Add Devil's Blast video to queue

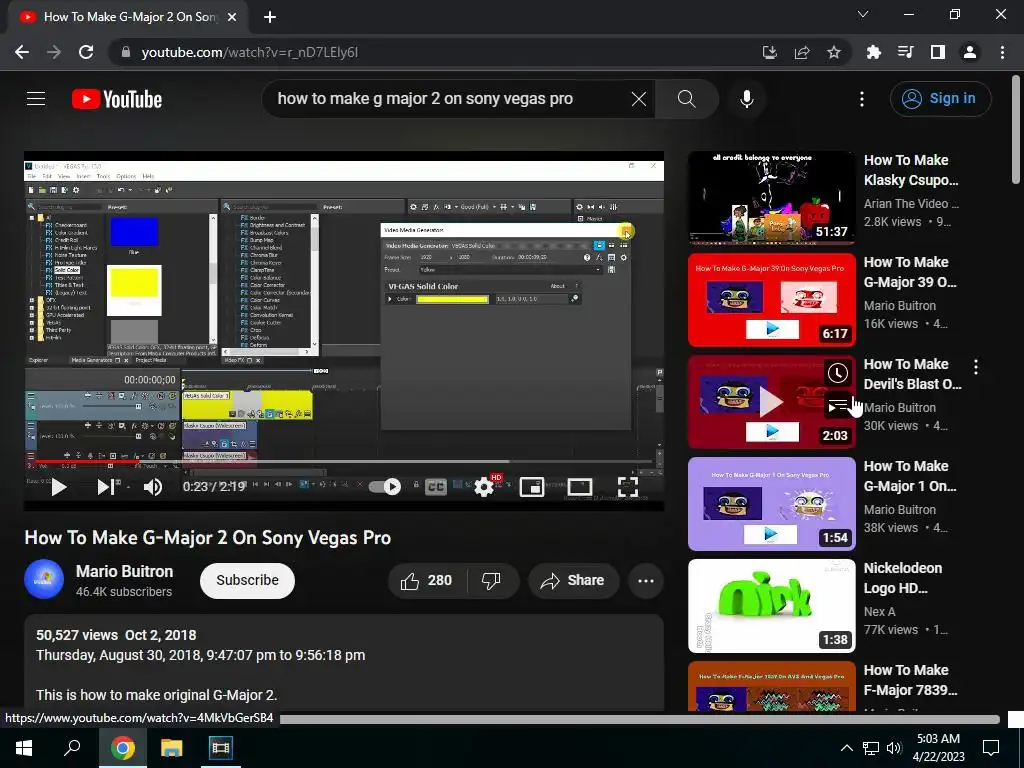[x=838, y=406]
